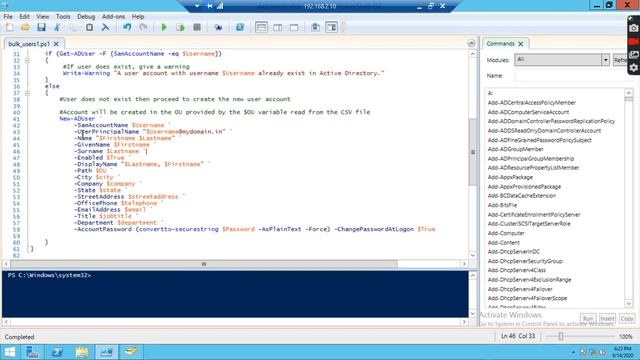Select Add-ADCentralAccessPolicyMember command
Screen dimensions: 640x360
(531, 103)
